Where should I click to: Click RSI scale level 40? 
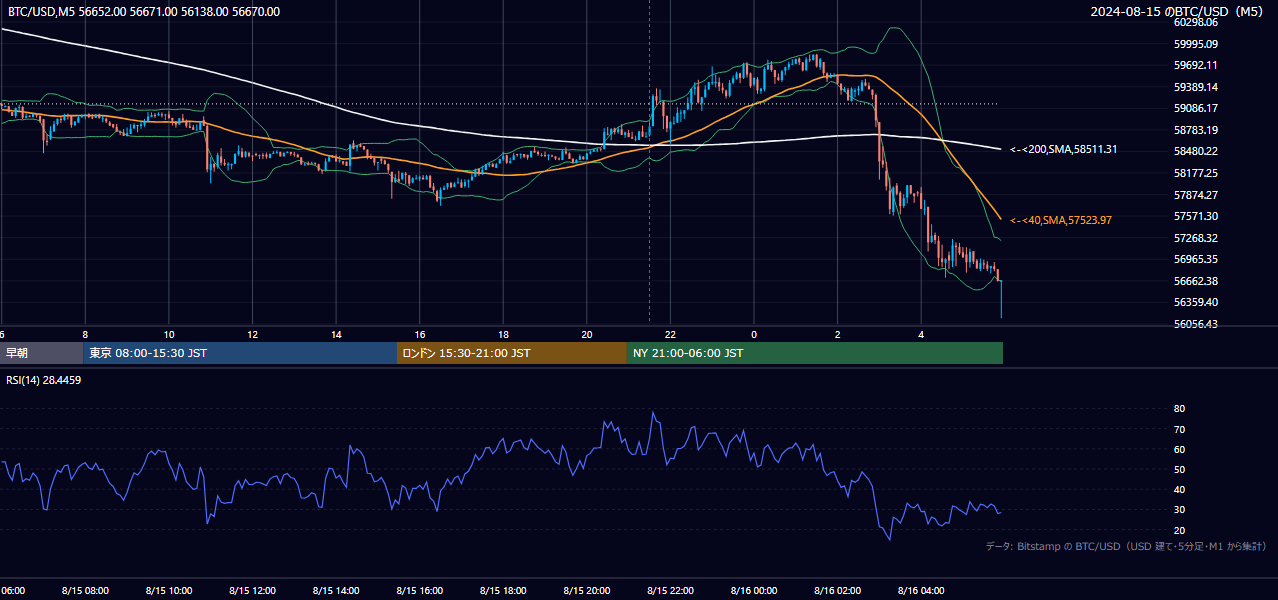point(1179,490)
